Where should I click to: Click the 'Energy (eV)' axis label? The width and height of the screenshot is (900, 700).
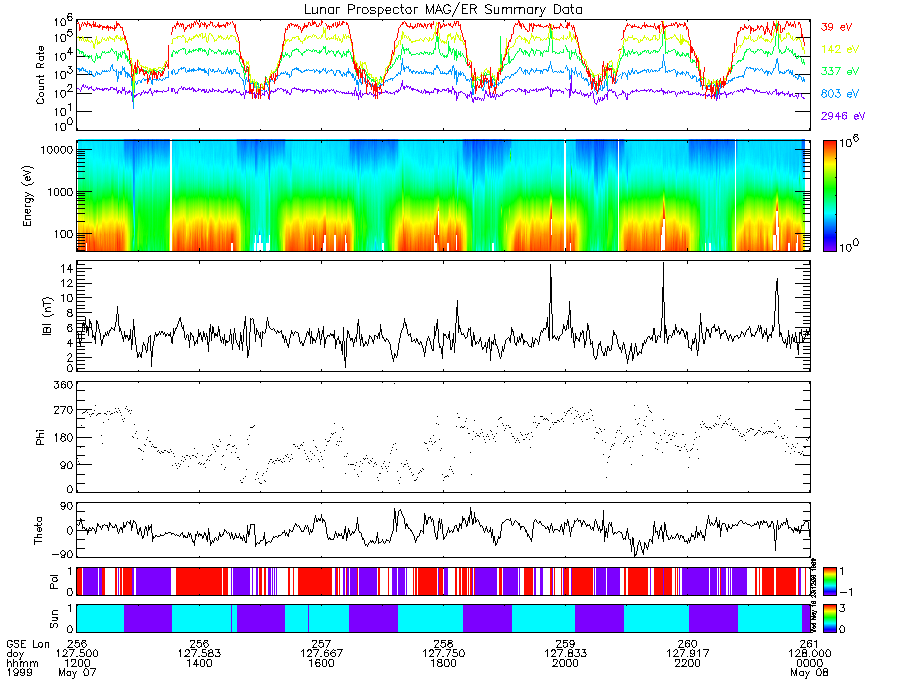pos(27,196)
